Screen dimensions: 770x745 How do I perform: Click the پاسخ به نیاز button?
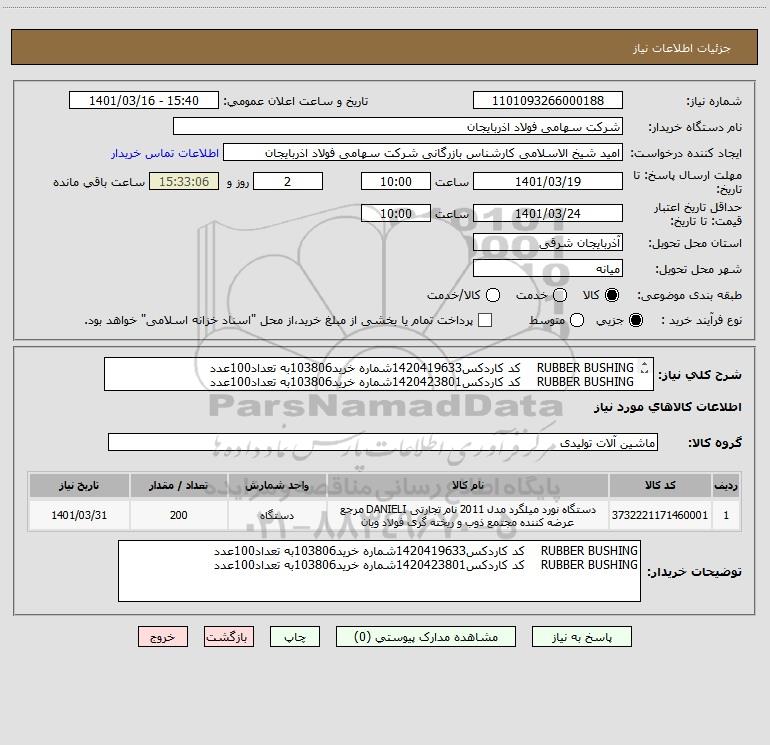coord(581,637)
